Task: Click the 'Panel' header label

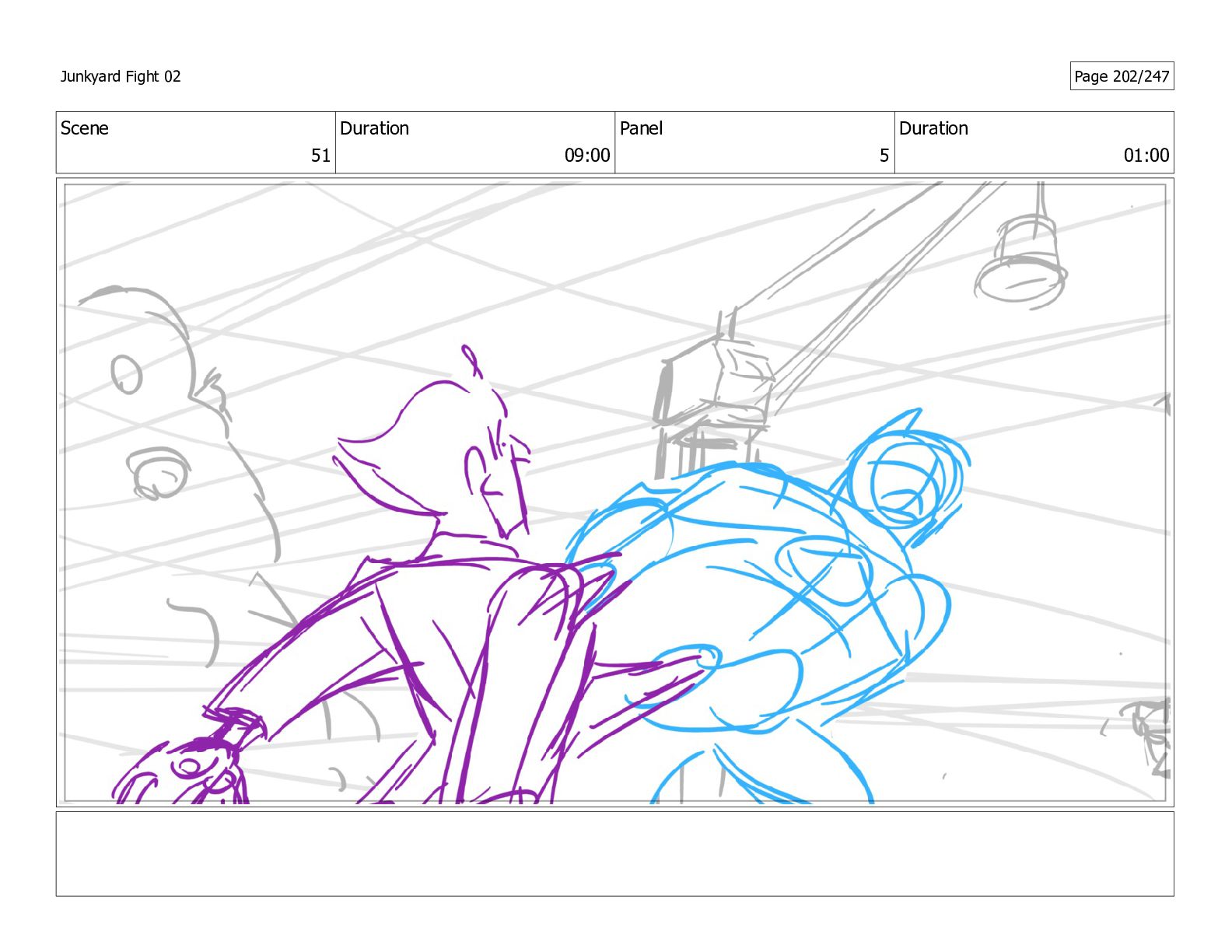Action: tap(642, 128)
